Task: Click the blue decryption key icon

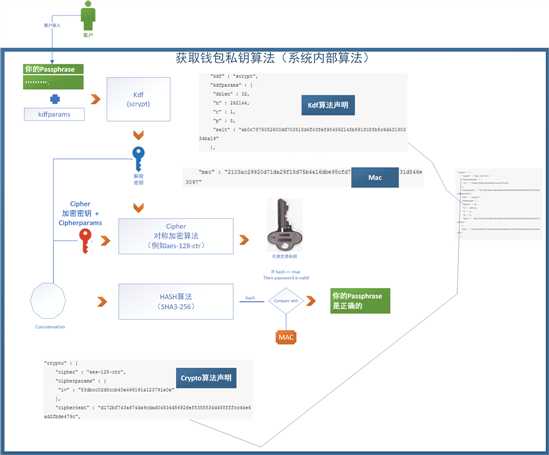Action: (x=138, y=159)
